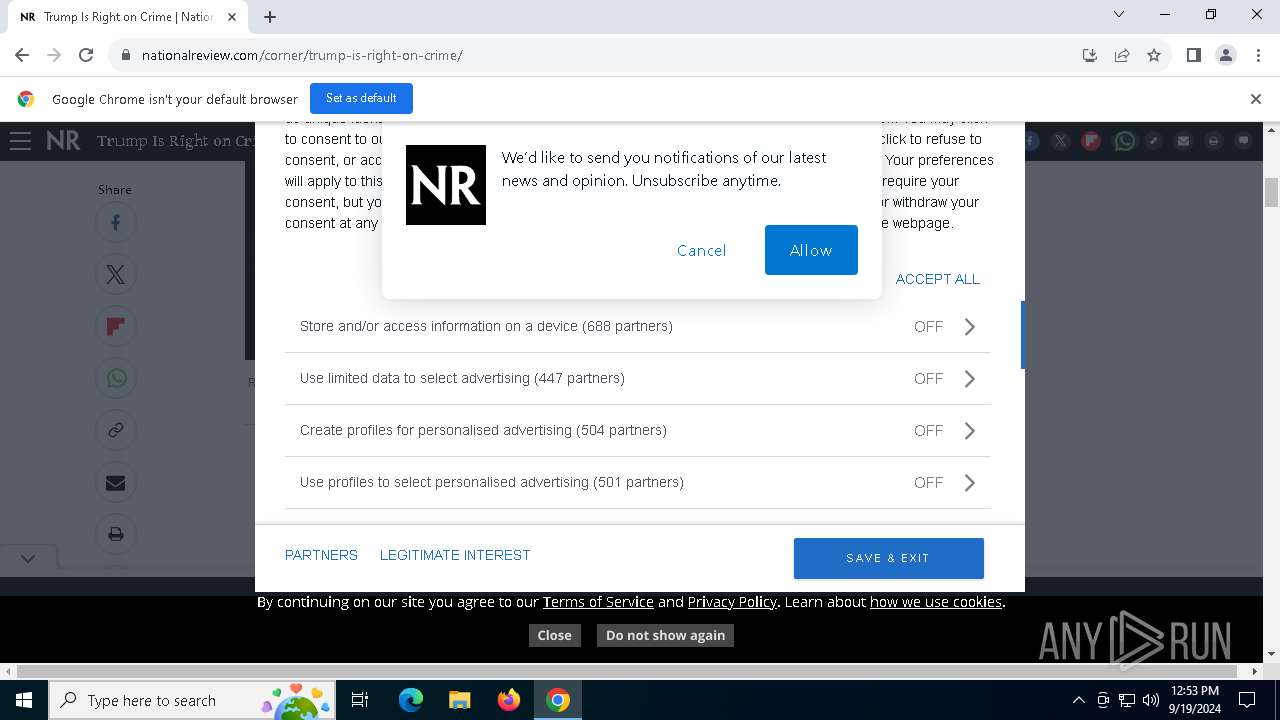The image size is (1280, 720).
Task: Email the article from the Share sidebar
Action: (116, 483)
